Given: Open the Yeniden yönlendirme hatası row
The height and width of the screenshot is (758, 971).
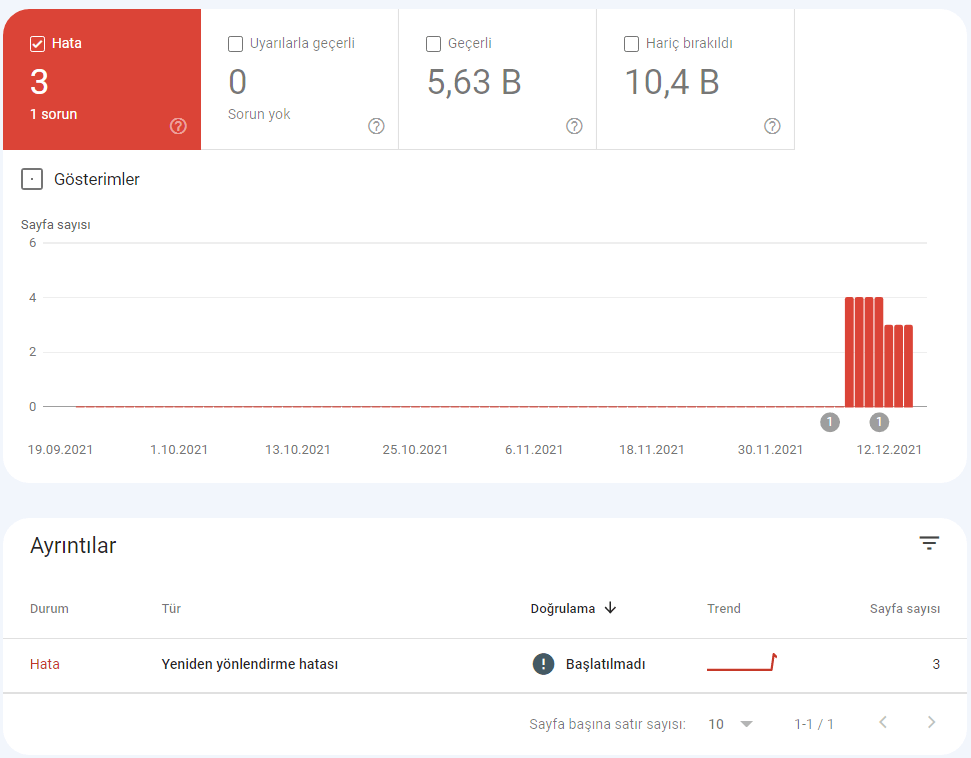Looking at the screenshot, I should pyautogui.click(x=485, y=665).
